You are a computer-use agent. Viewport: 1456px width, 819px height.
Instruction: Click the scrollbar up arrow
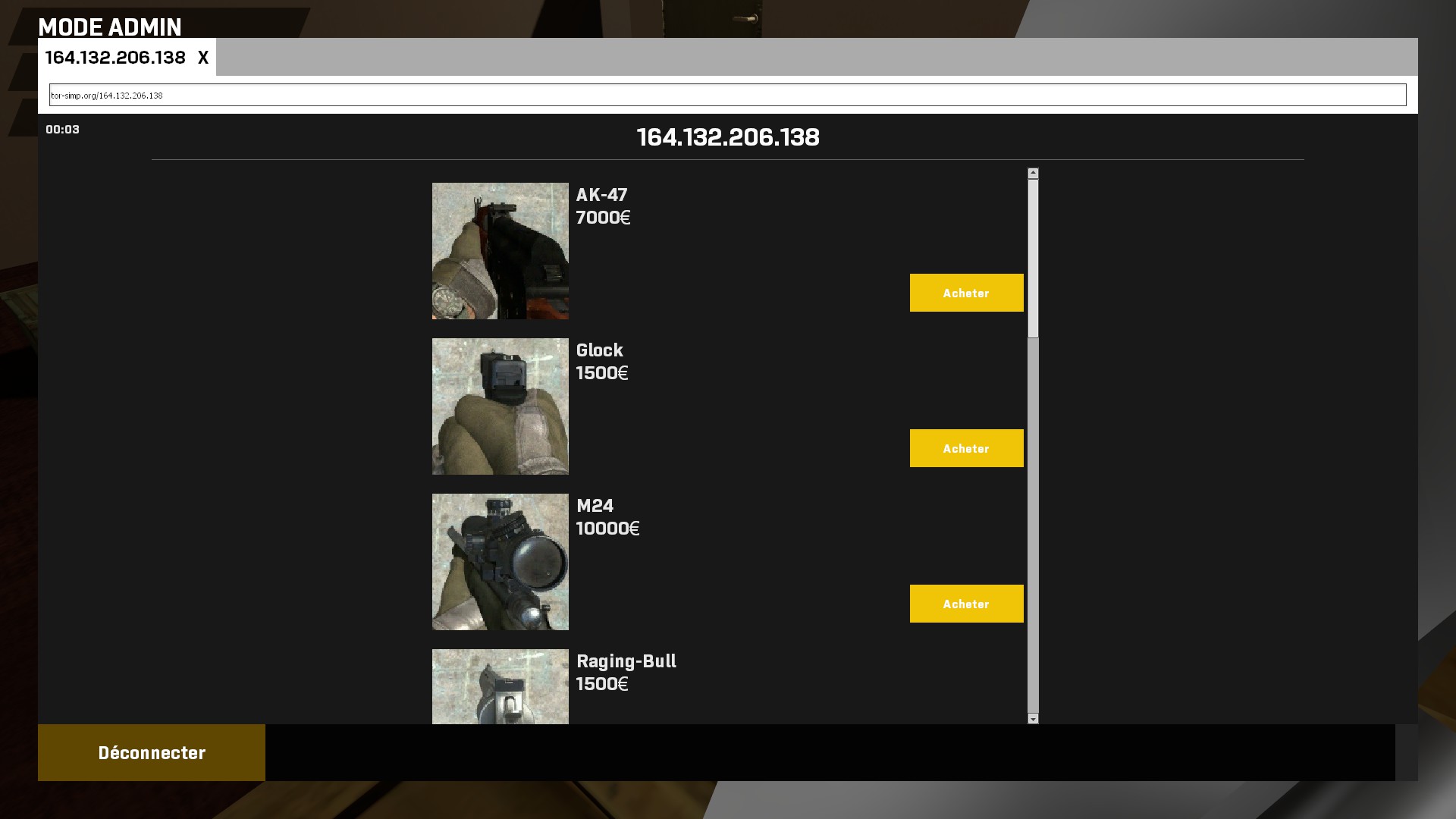[1033, 174]
